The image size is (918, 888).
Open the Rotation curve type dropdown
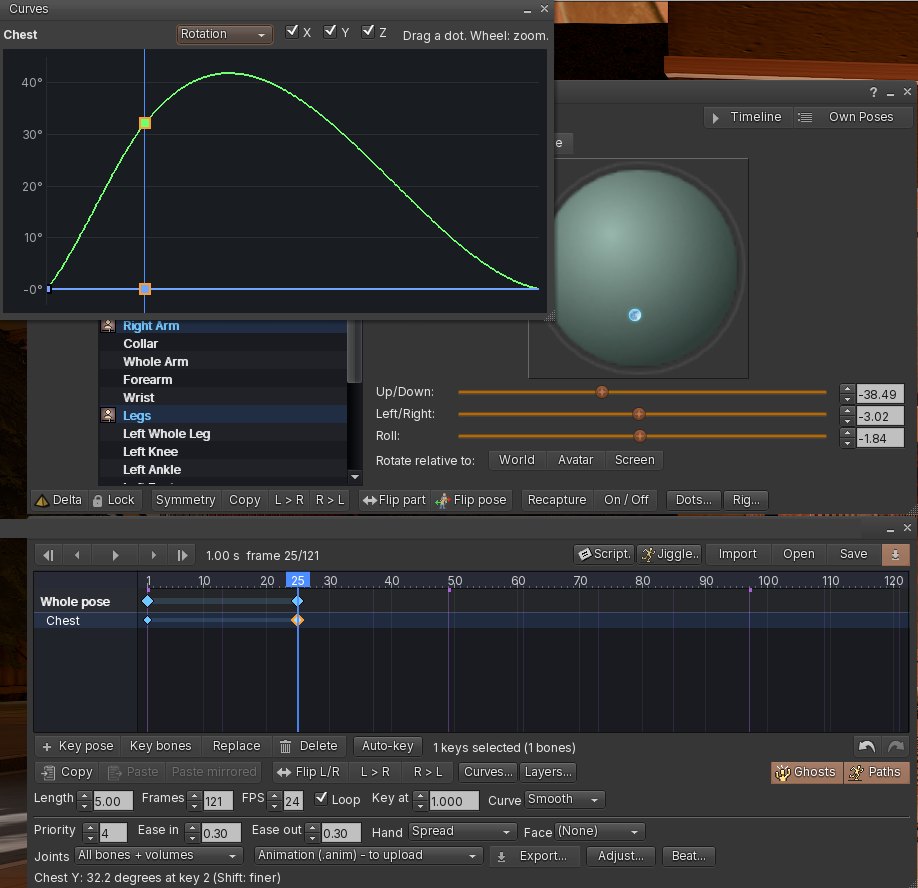[x=225, y=34]
